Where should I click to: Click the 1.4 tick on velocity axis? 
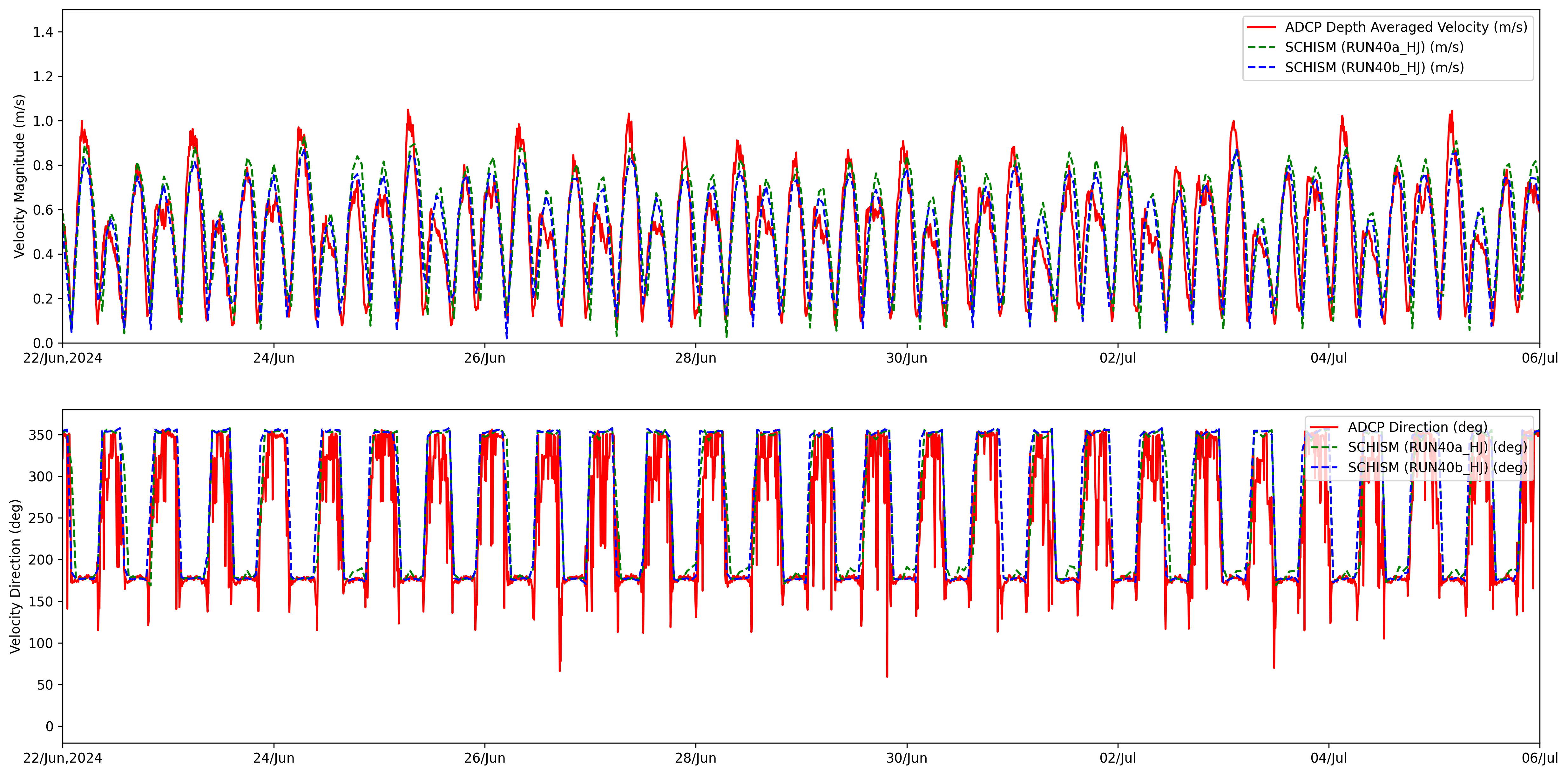point(43,32)
